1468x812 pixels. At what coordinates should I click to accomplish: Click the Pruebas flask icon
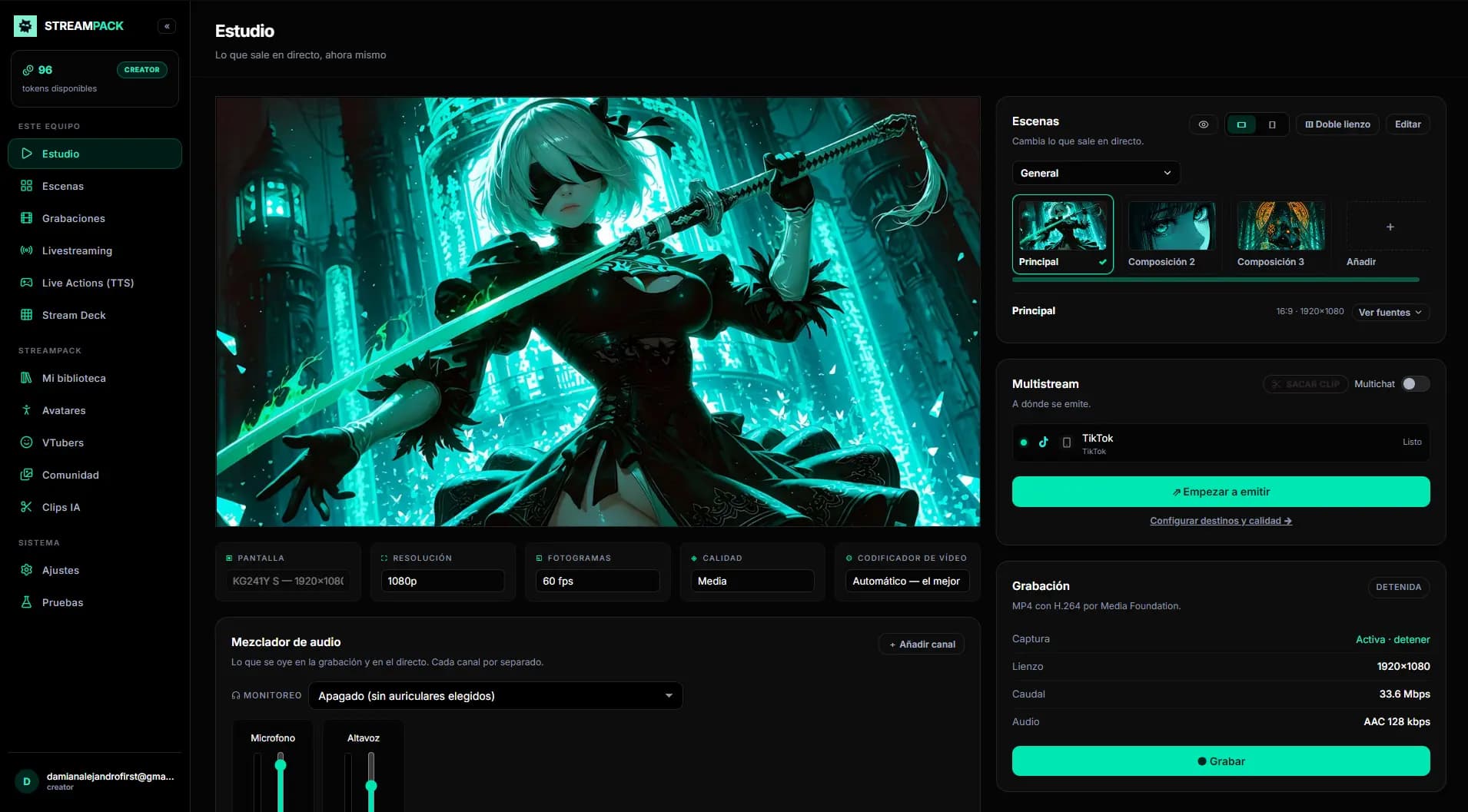pyautogui.click(x=27, y=602)
